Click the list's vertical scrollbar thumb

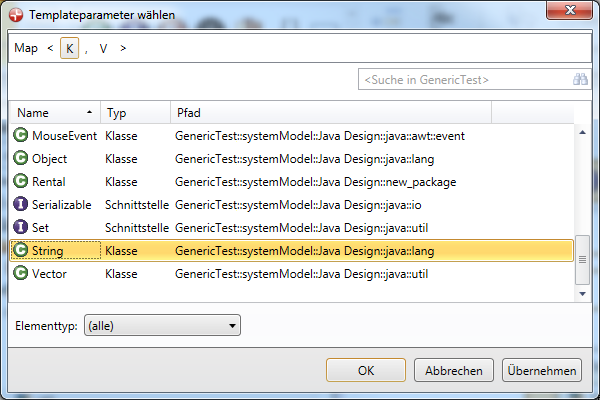582,258
